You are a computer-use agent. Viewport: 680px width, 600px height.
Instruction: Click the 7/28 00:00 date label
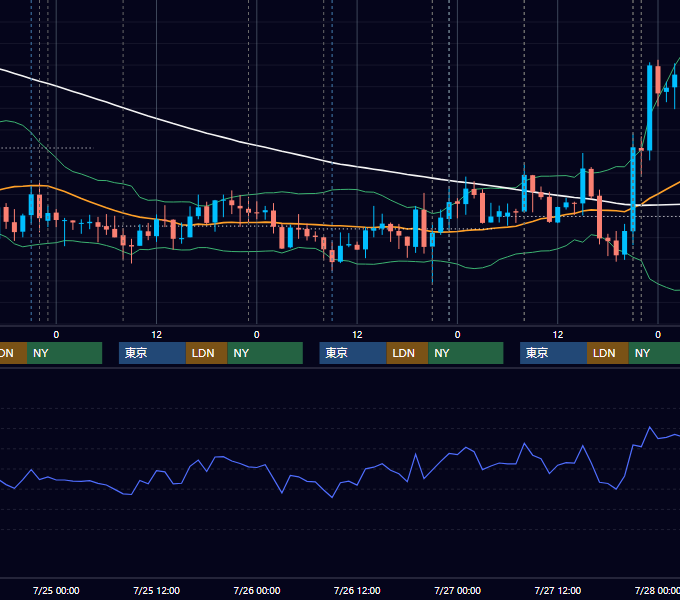(x=657, y=590)
